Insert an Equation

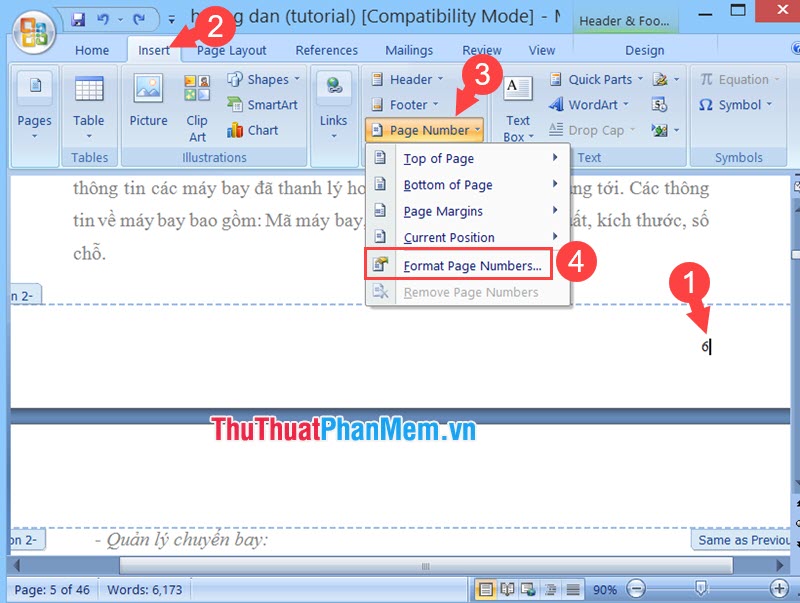pos(740,79)
